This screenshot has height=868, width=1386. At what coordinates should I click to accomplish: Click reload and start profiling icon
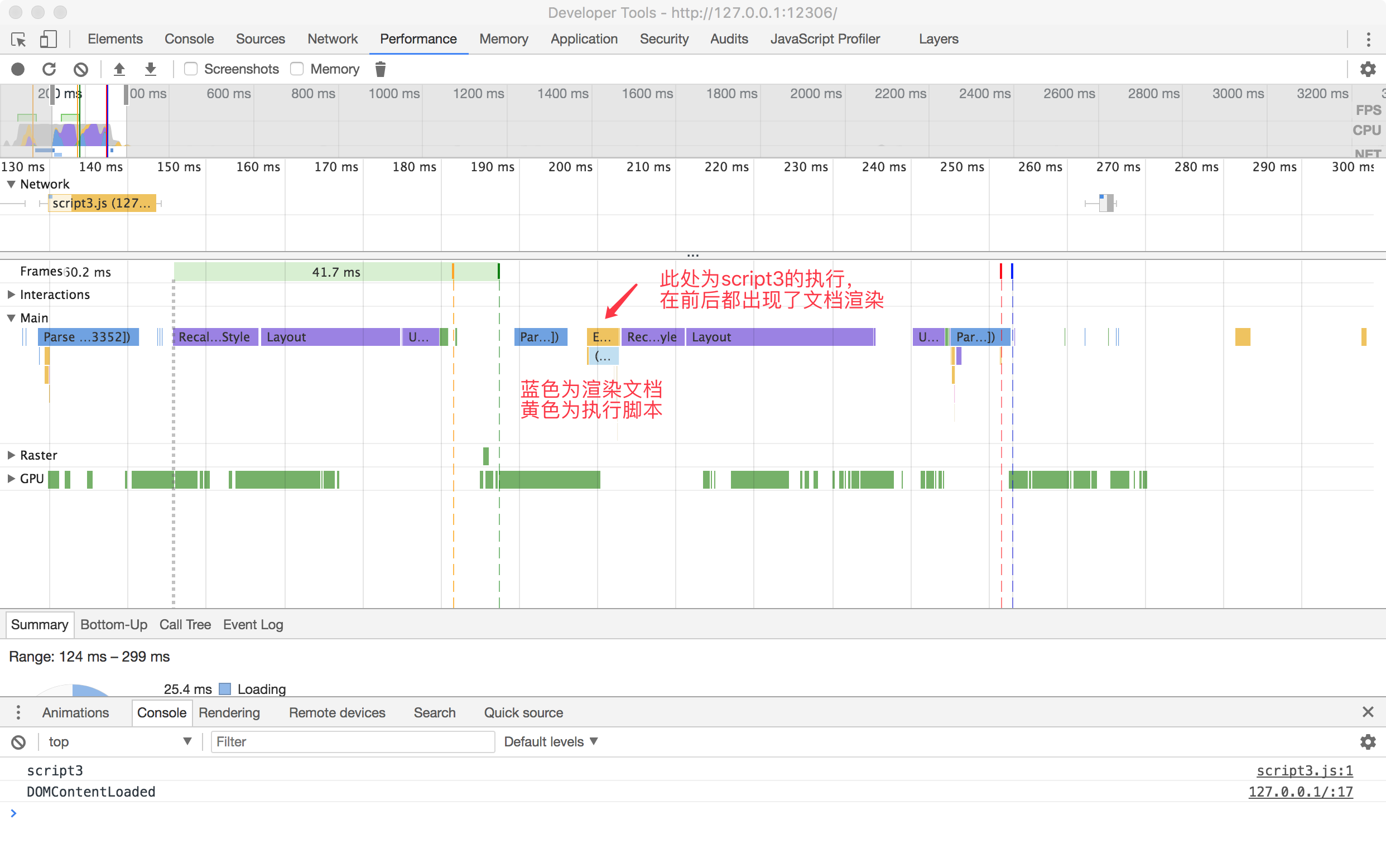pyautogui.click(x=49, y=69)
